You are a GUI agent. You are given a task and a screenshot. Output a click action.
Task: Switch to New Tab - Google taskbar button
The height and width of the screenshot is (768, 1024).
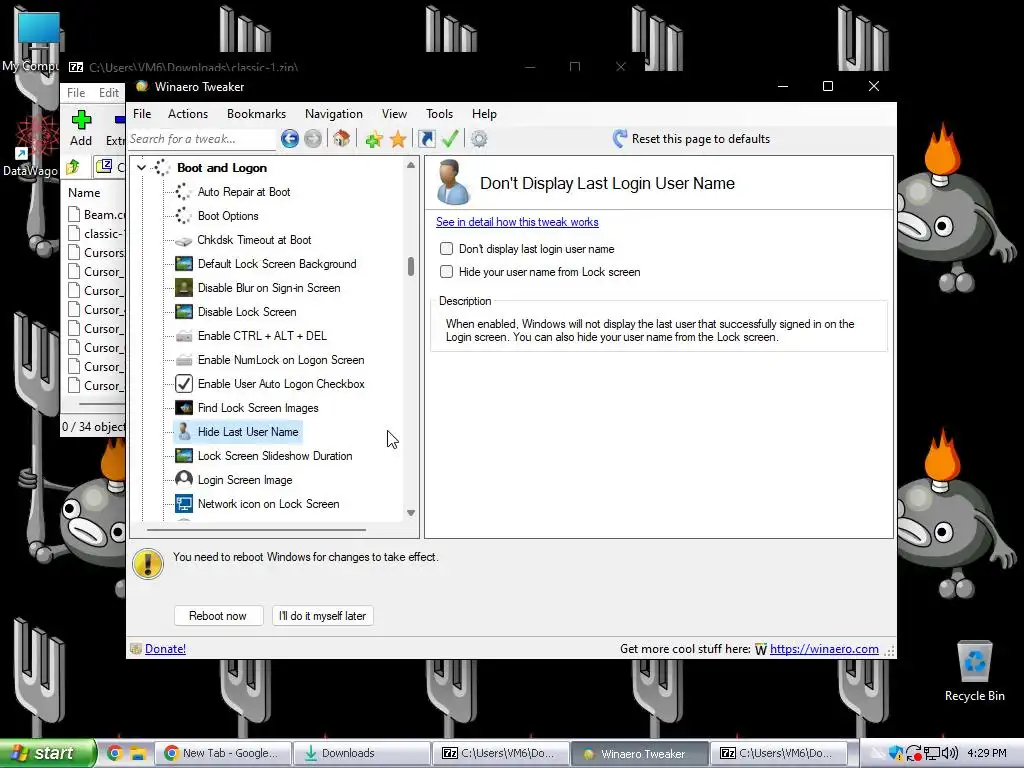click(223, 754)
